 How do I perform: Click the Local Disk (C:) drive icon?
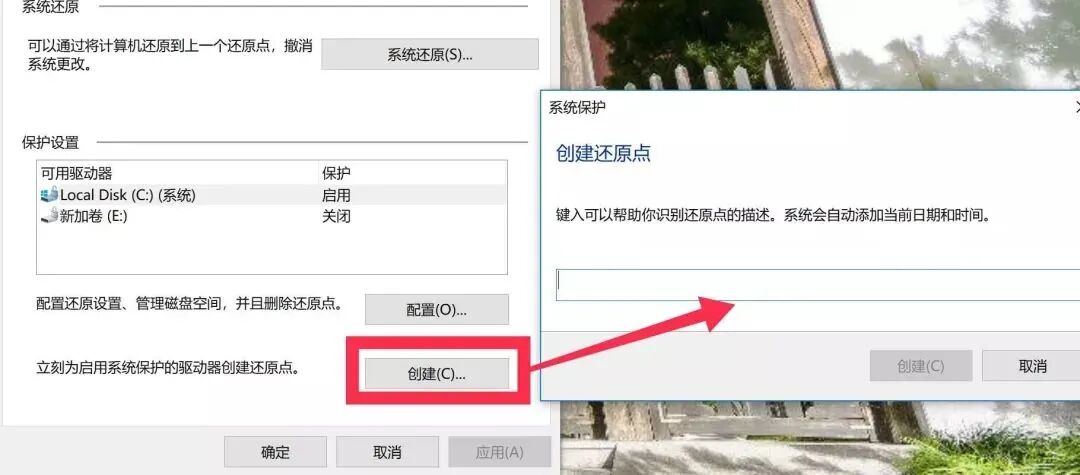(49, 195)
